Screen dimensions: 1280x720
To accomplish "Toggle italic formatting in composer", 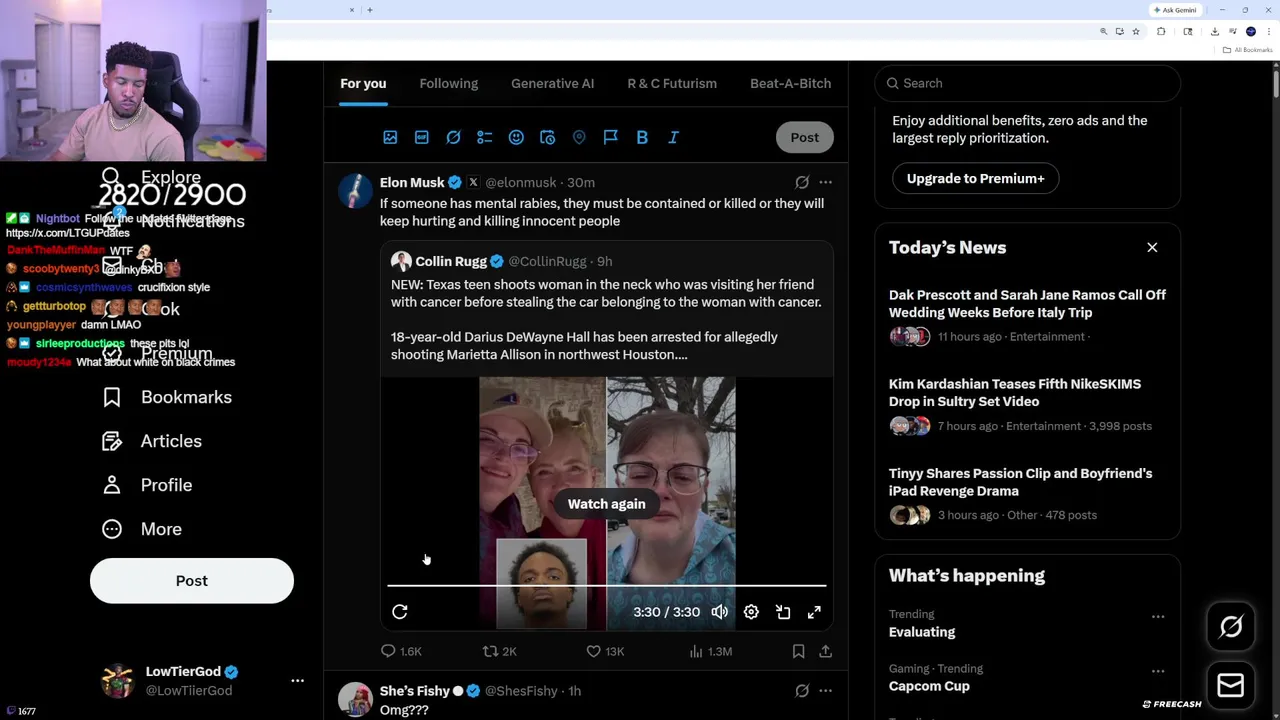I will (673, 137).
